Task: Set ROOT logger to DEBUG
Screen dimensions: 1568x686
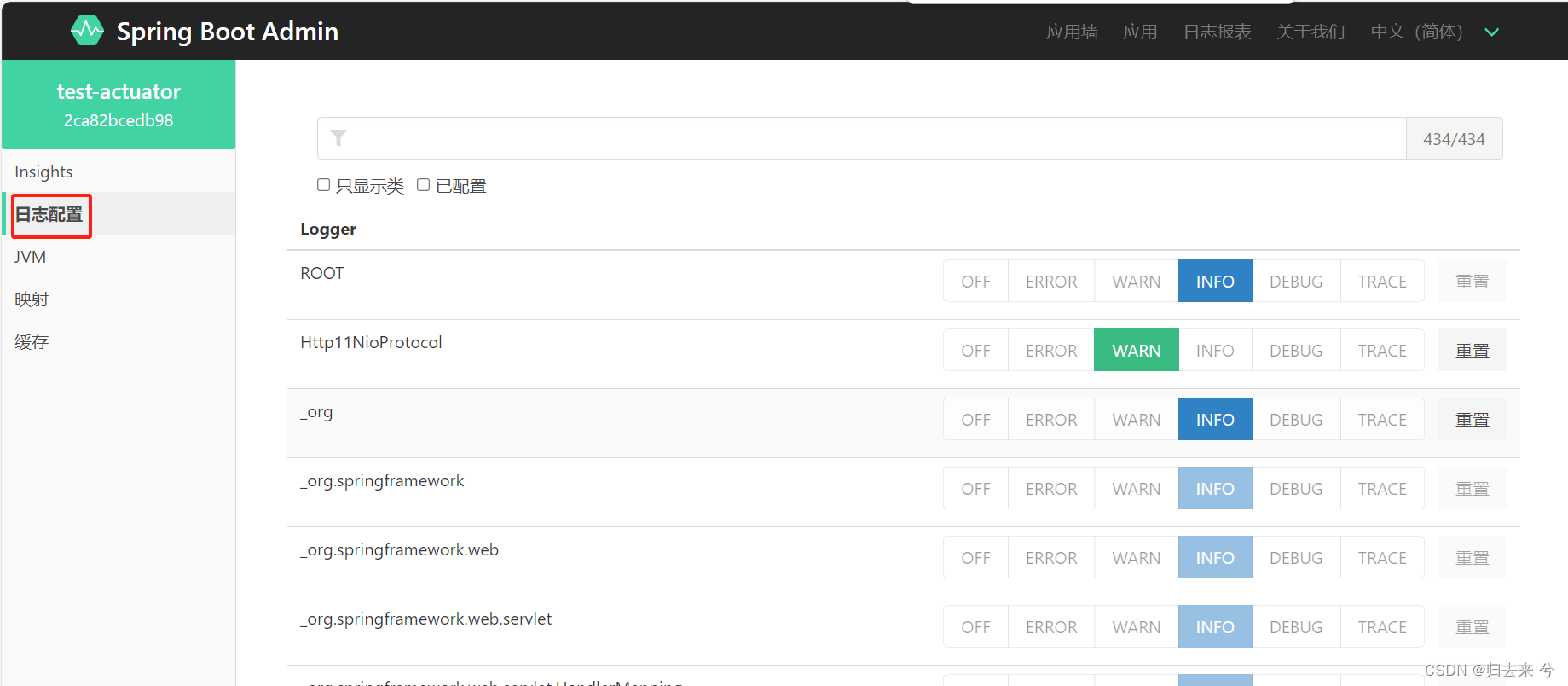Action: [x=1296, y=281]
